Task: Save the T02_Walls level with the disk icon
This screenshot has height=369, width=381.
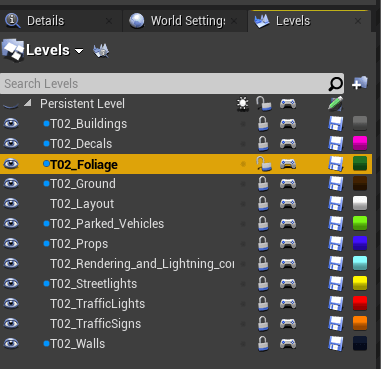Action: (x=336, y=344)
